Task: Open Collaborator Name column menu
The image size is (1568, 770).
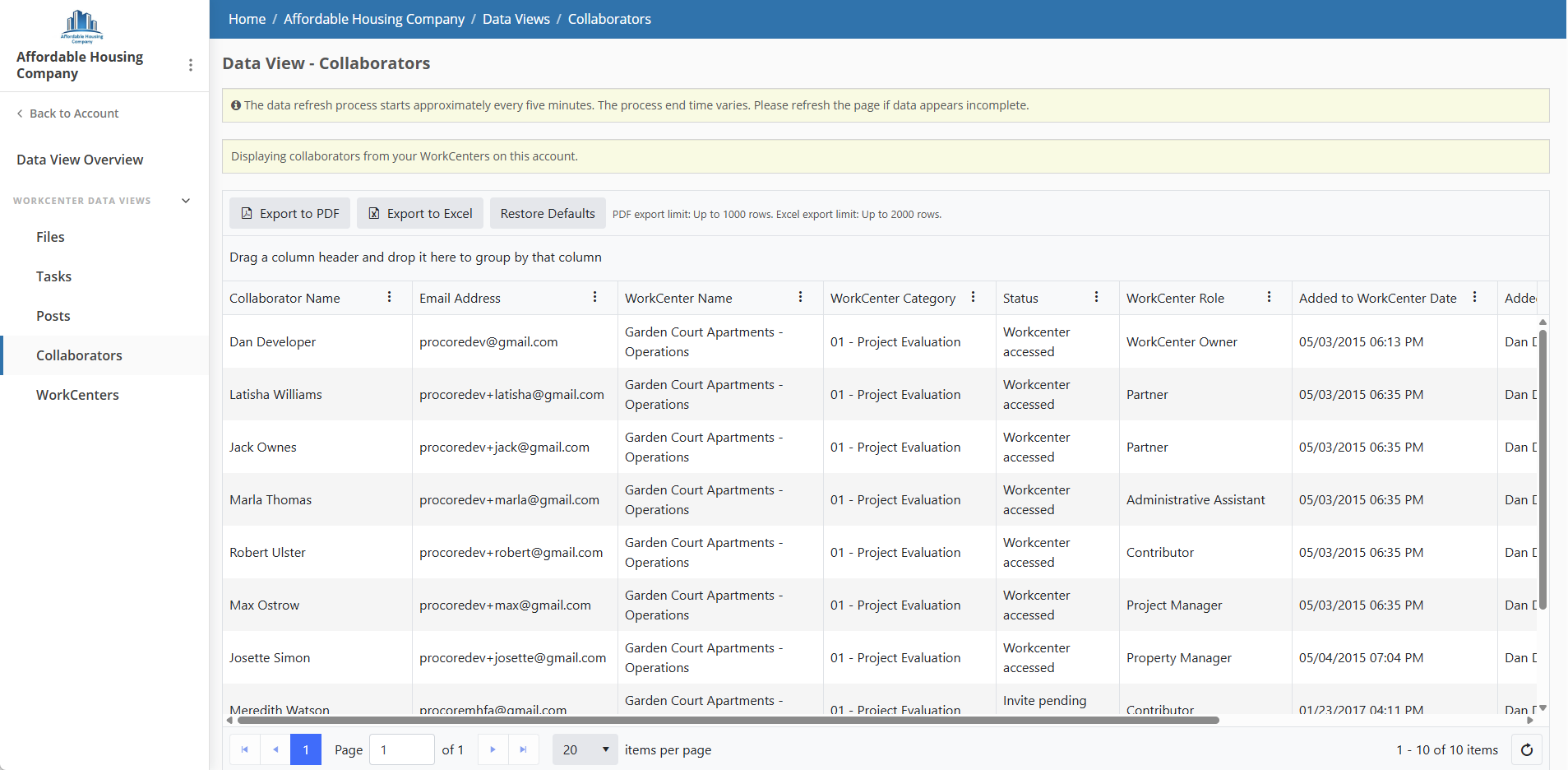Action: (x=390, y=297)
